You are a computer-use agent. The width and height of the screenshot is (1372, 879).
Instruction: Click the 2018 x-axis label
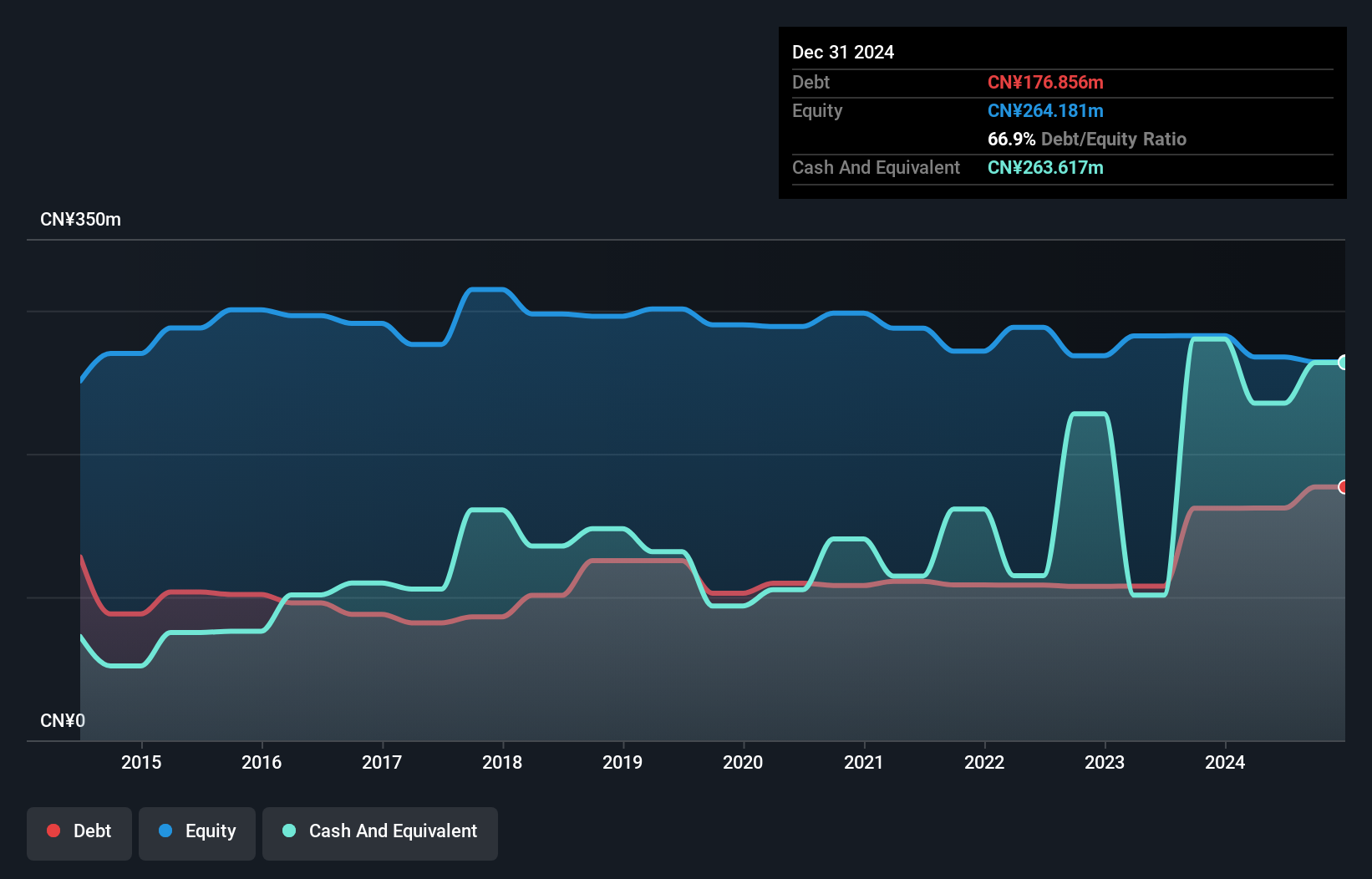502,762
